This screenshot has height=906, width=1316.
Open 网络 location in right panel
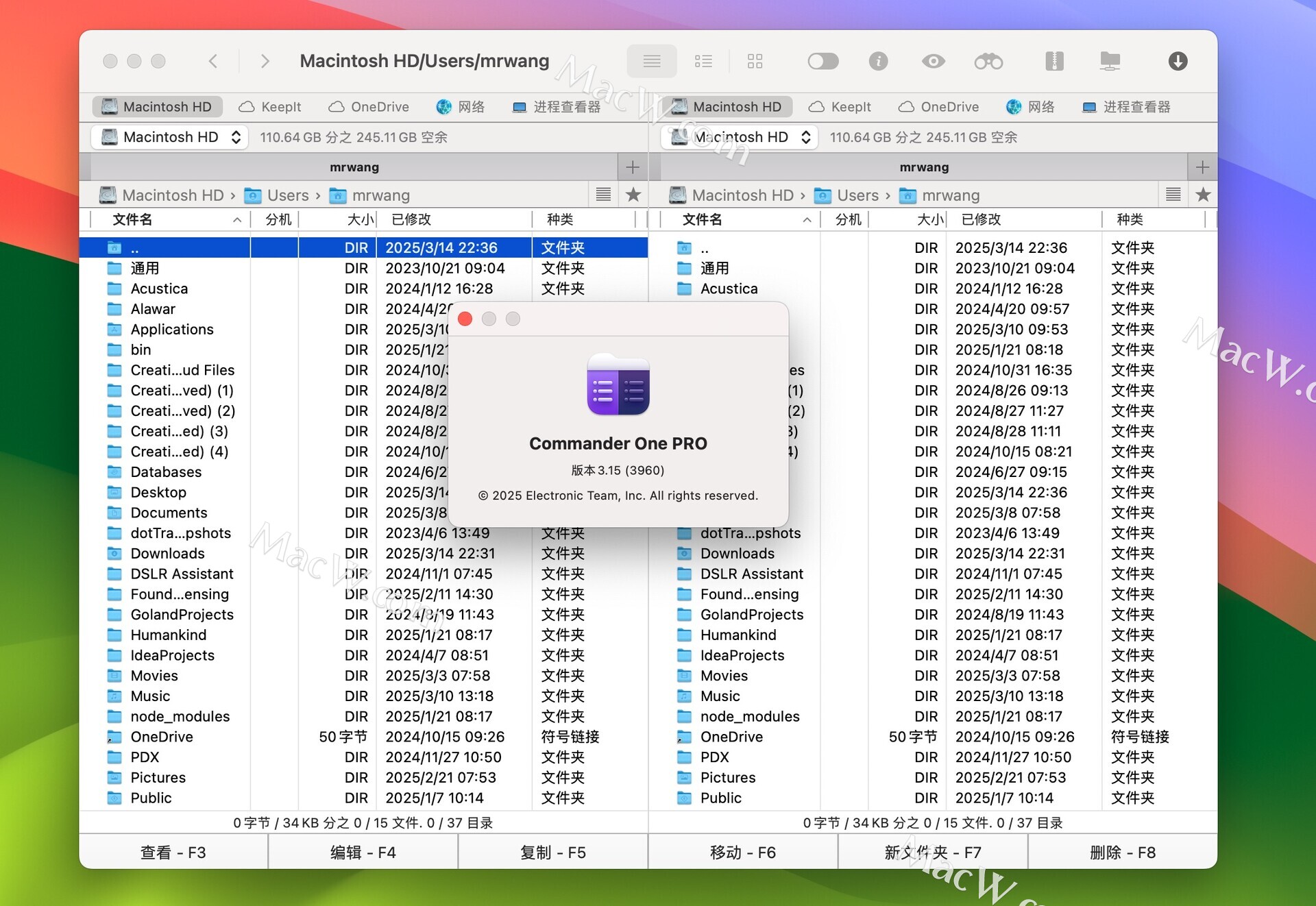pos(1030,106)
